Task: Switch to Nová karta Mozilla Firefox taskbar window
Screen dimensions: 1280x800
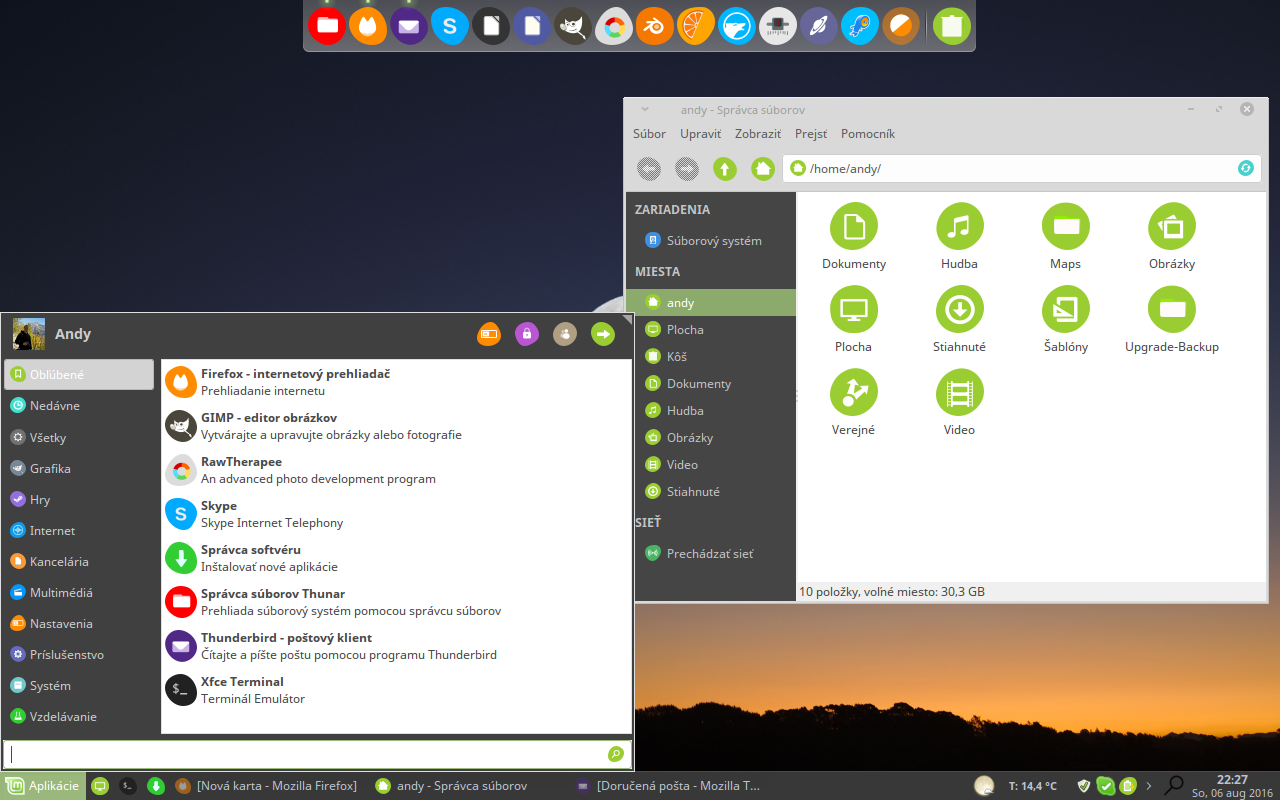Action: click(266, 786)
